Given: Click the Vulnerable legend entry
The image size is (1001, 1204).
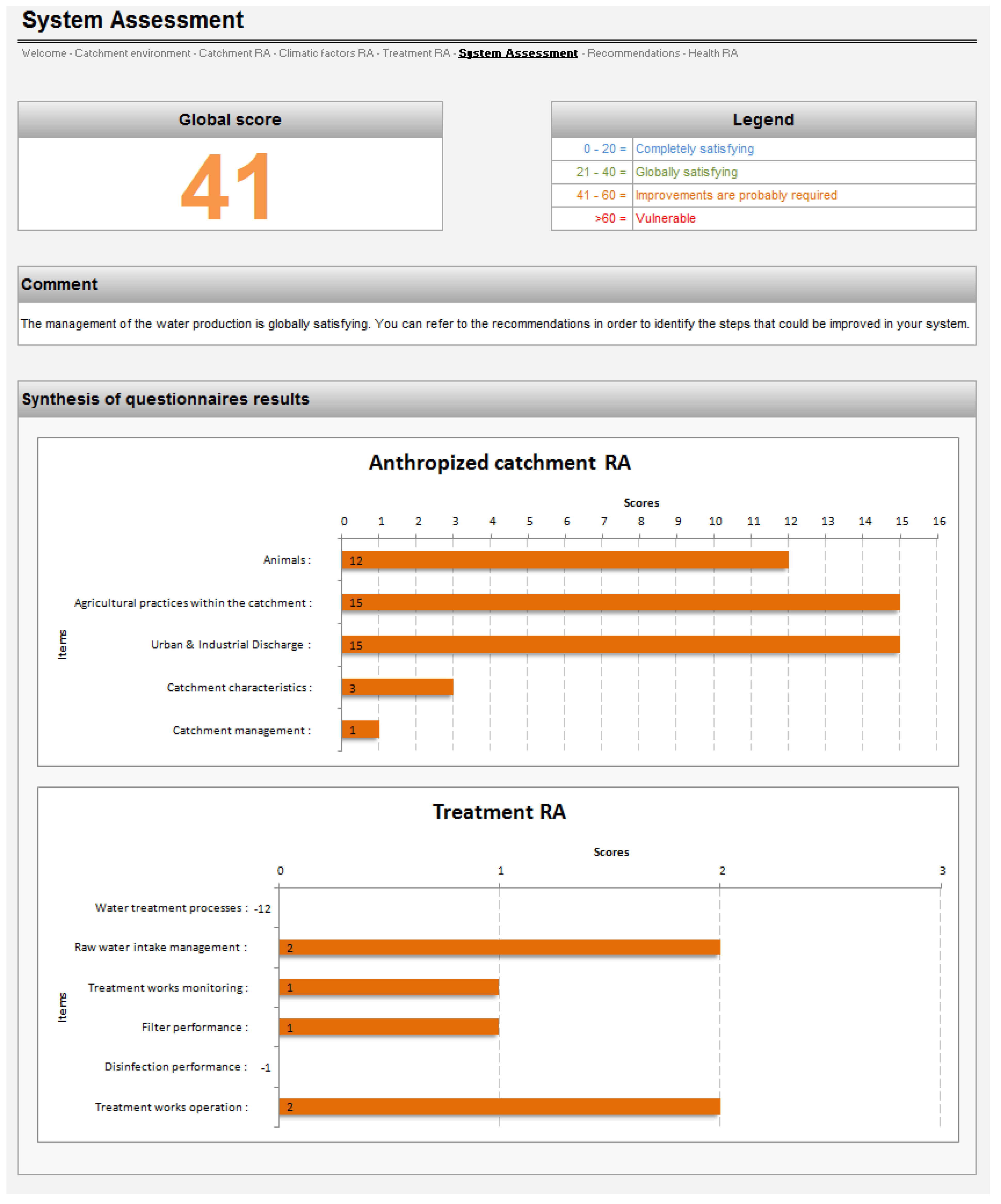Looking at the screenshot, I should (x=666, y=218).
